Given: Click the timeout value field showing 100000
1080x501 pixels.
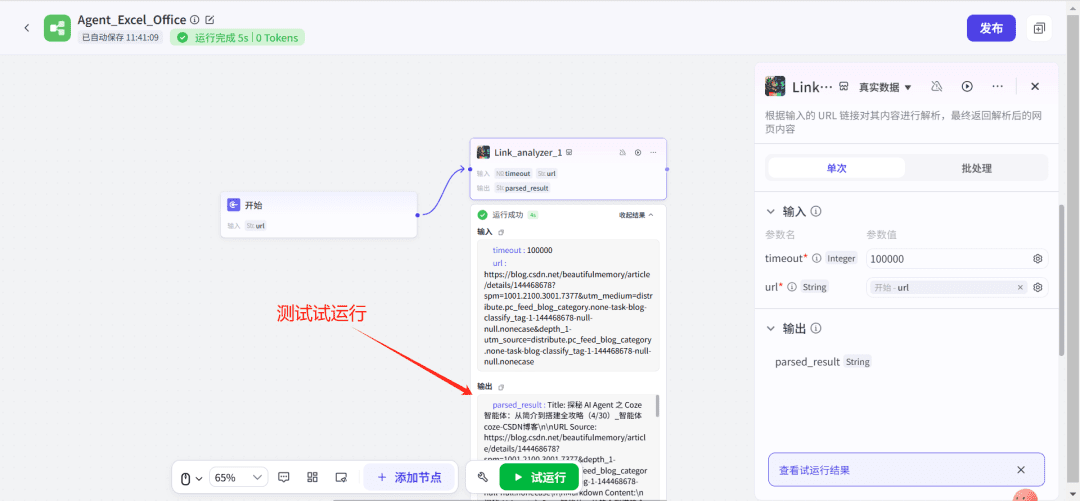Looking at the screenshot, I should 945,259.
